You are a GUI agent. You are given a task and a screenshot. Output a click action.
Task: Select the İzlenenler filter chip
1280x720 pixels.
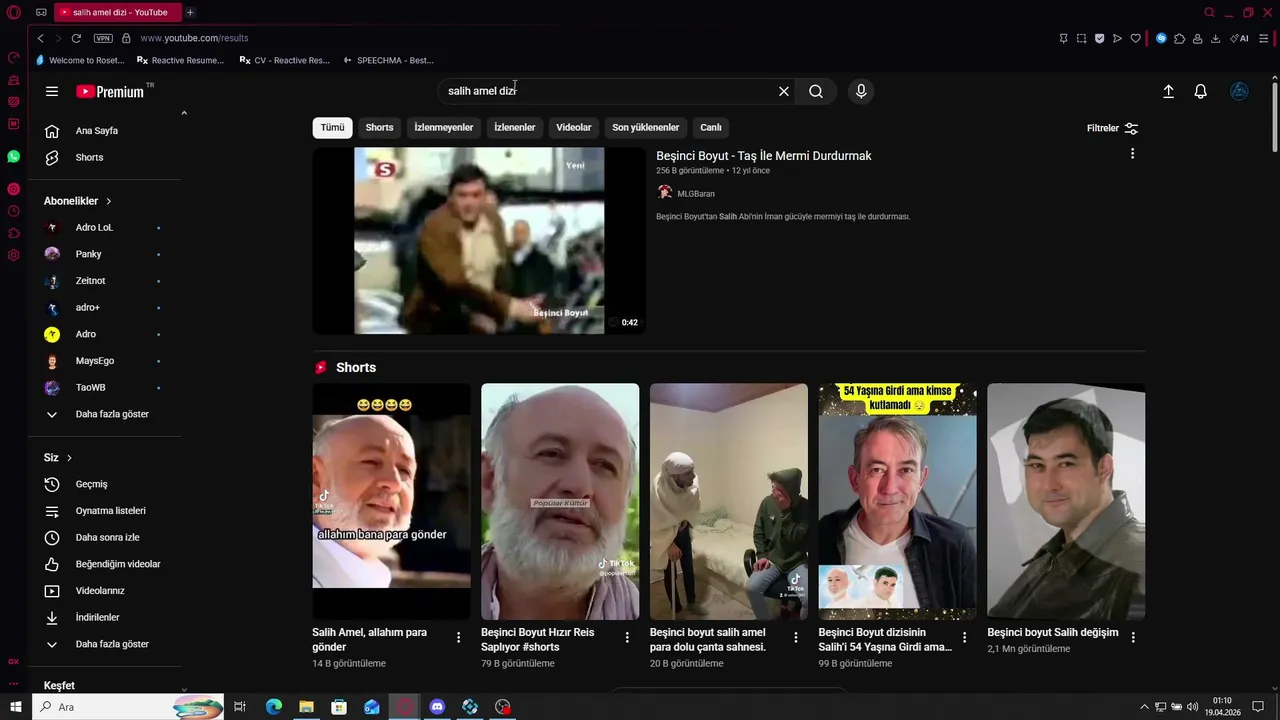[x=515, y=128]
